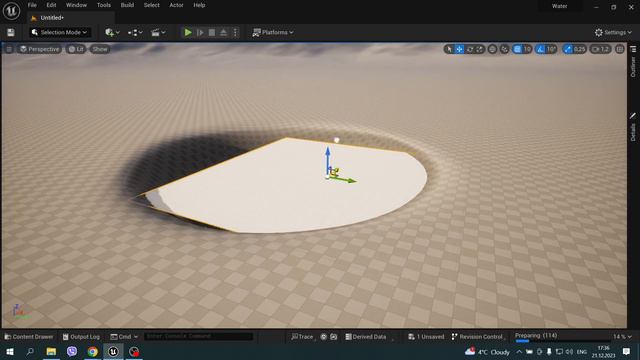Open the Help menu

click(x=199, y=5)
